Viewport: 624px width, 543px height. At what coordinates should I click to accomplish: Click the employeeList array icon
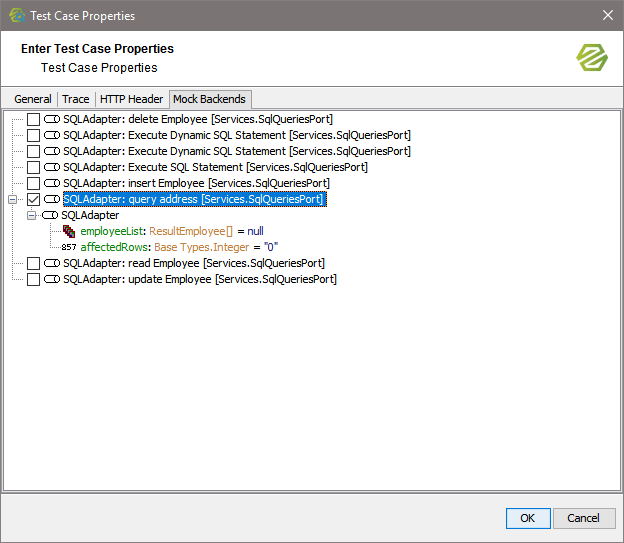(69, 231)
